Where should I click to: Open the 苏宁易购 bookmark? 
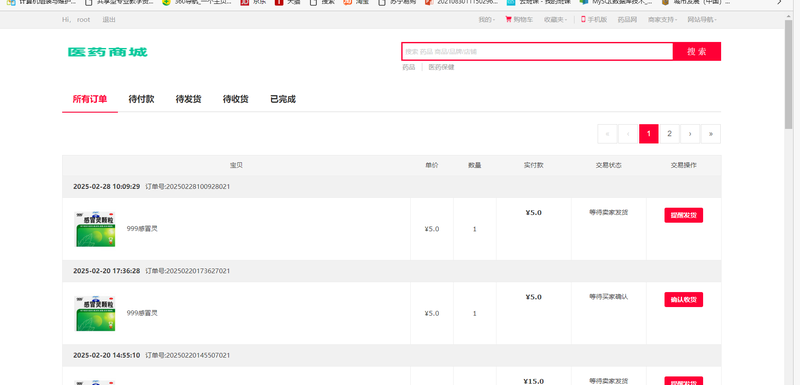click(x=396, y=2)
